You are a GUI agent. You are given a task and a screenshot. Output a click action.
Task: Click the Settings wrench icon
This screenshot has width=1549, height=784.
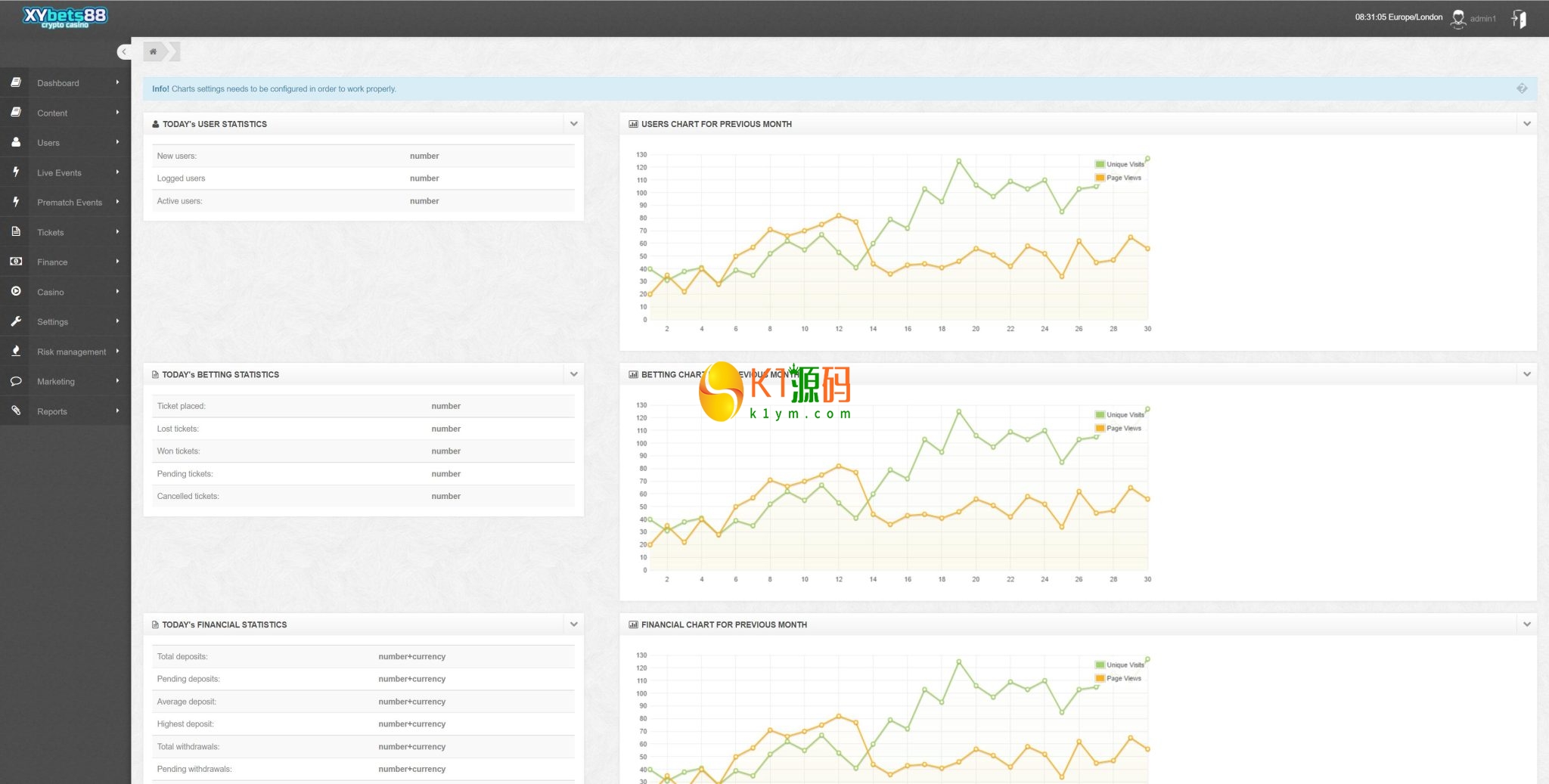(16, 321)
